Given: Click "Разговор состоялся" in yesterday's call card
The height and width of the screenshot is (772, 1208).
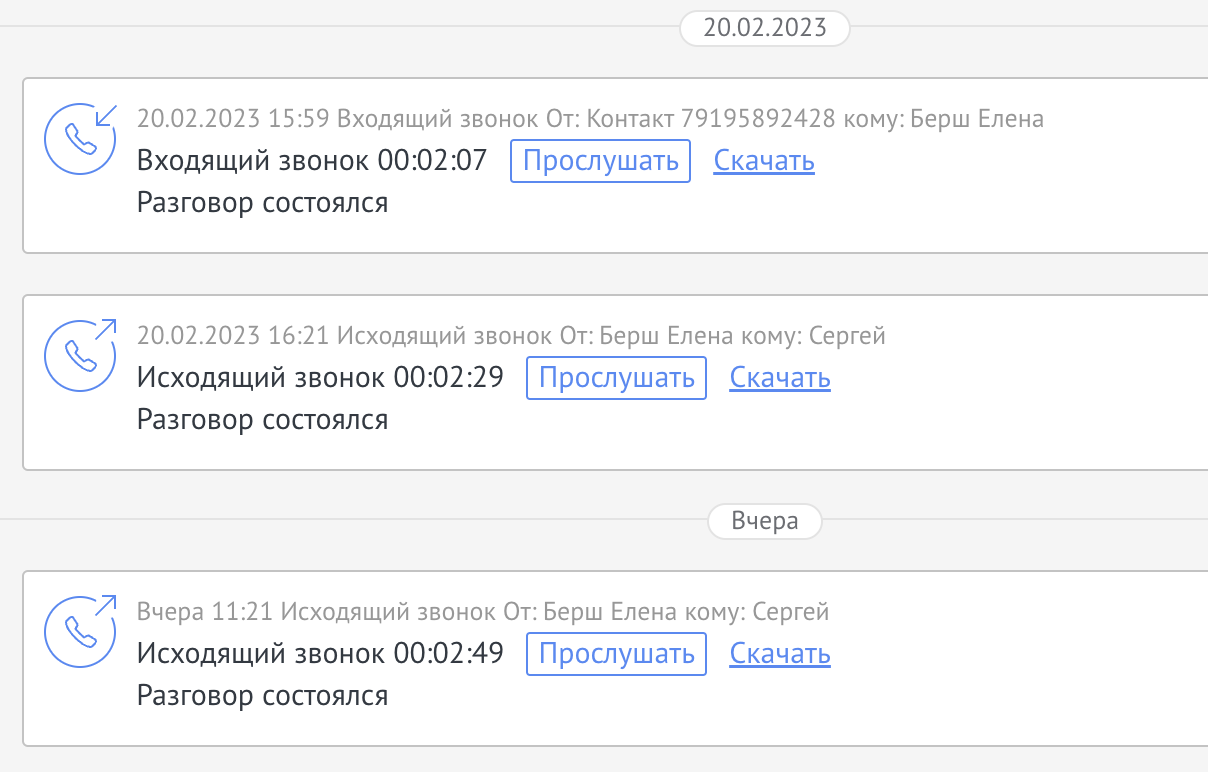Looking at the screenshot, I should click(262, 695).
